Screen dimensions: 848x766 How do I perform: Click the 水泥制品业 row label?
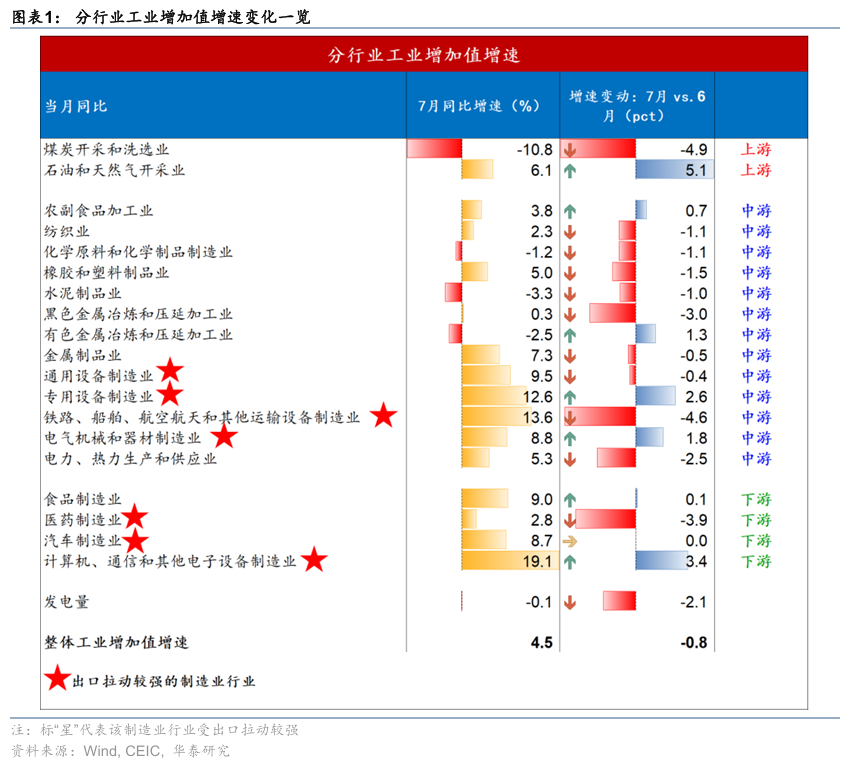(83, 293)
